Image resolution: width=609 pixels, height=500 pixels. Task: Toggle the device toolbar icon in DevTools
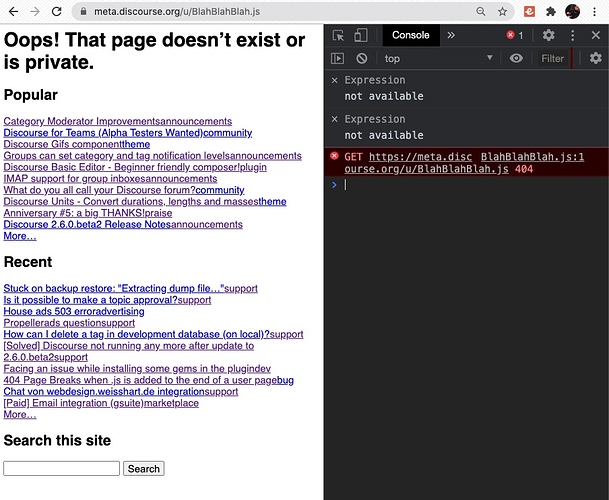click(x=361, y=35)
